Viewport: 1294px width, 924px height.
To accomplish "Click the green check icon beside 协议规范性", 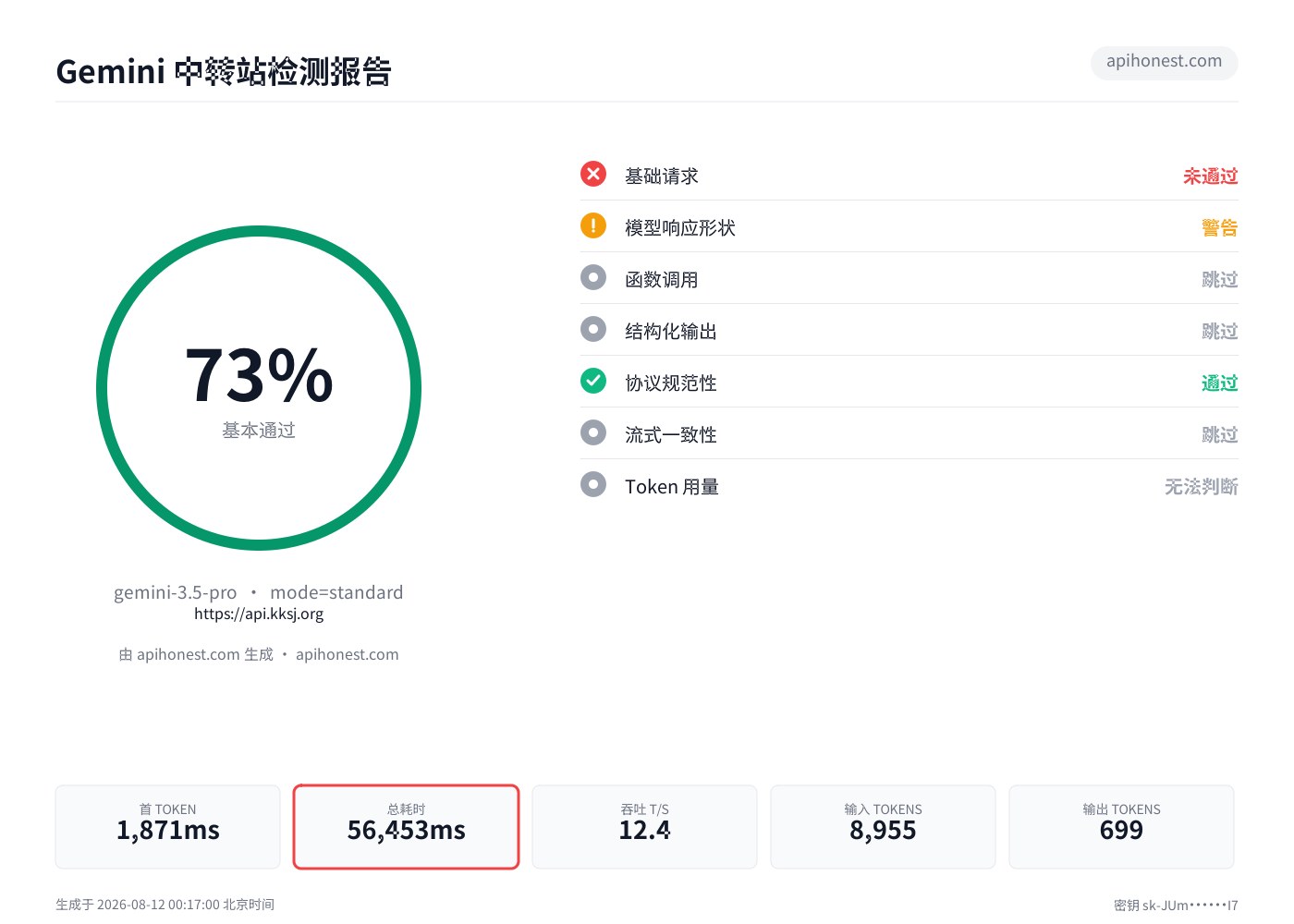I will tap(593, 381).
